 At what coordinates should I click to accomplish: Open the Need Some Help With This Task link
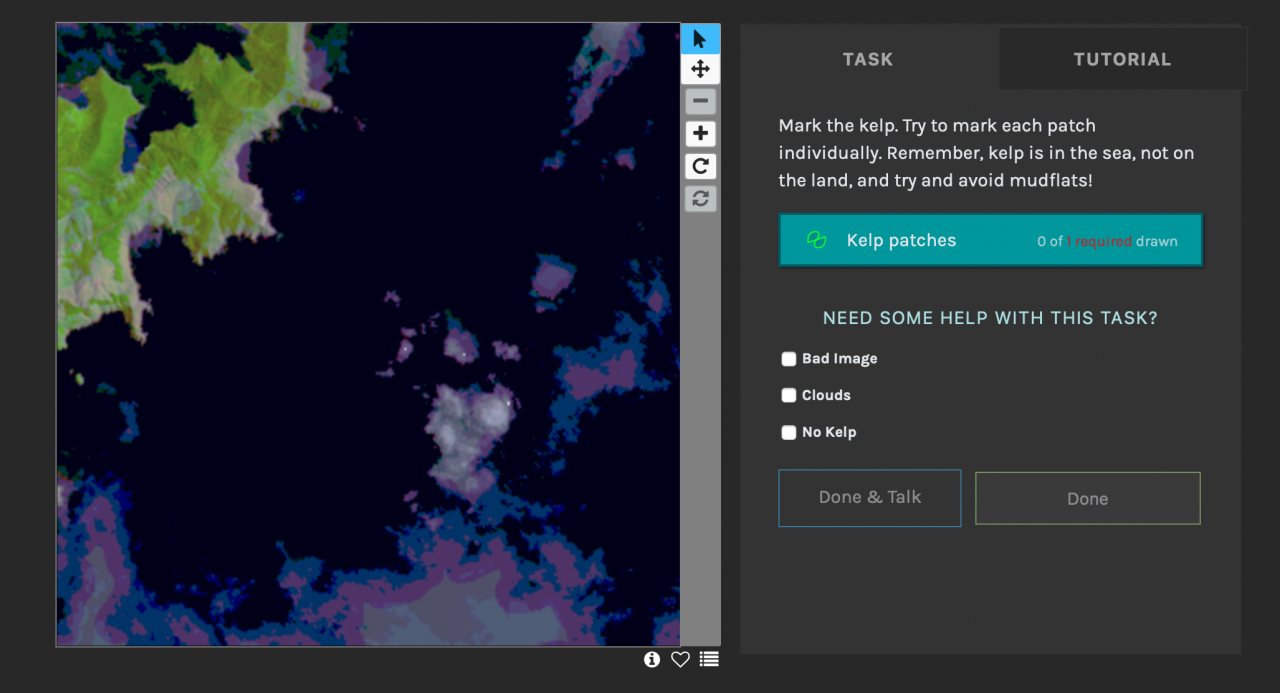pos(990,318)
